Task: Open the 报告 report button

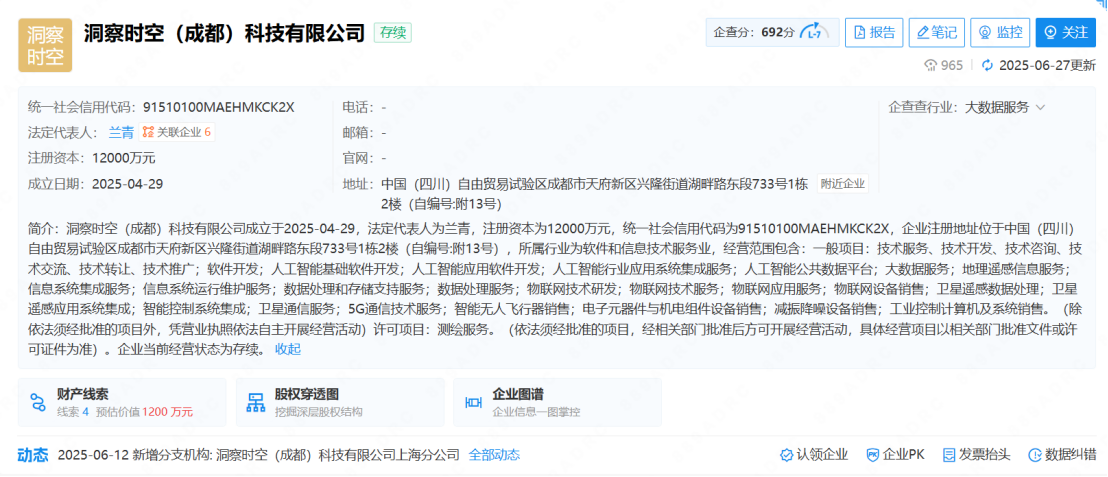Action: [x=874, y=33]
